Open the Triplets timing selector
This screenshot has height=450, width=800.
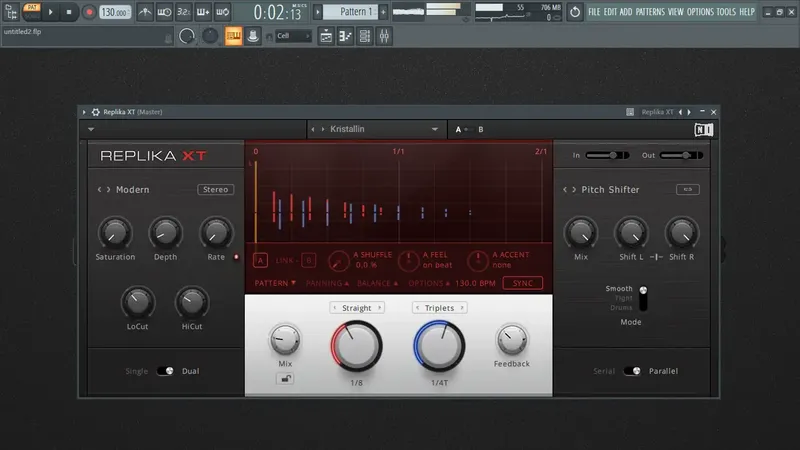pyautogui.click(x=439, y=308)
